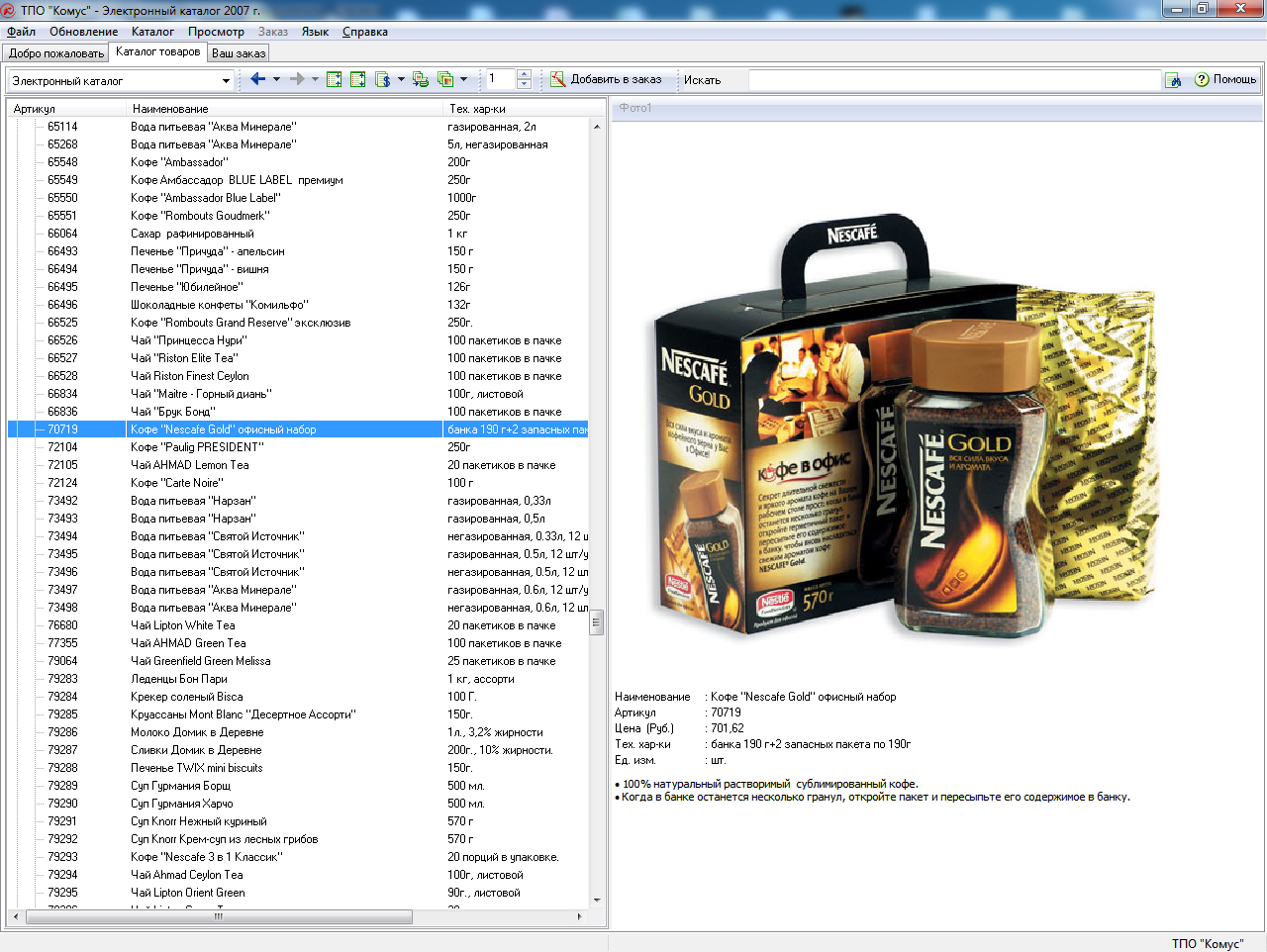1267x952 pixels.
Task: Click the horizontal scrollbar left arrow
Action: coord(16,917)
